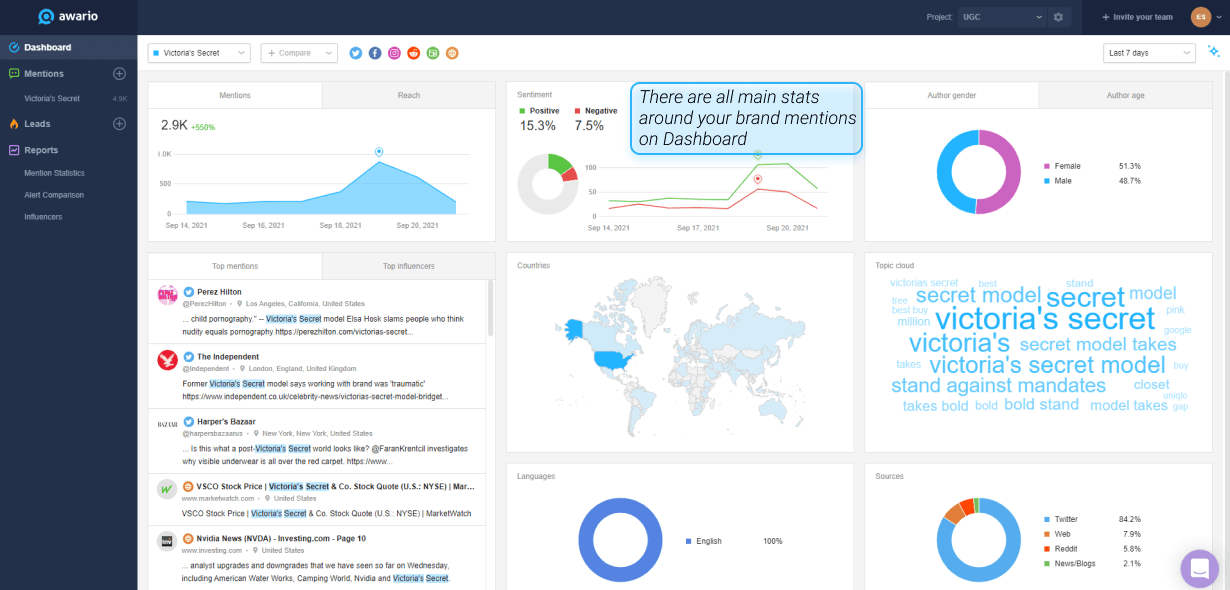The width and height of the screenshot is (1230, 590).
Task: Add a new Leads alert with plus
Action: coord(119,124)
